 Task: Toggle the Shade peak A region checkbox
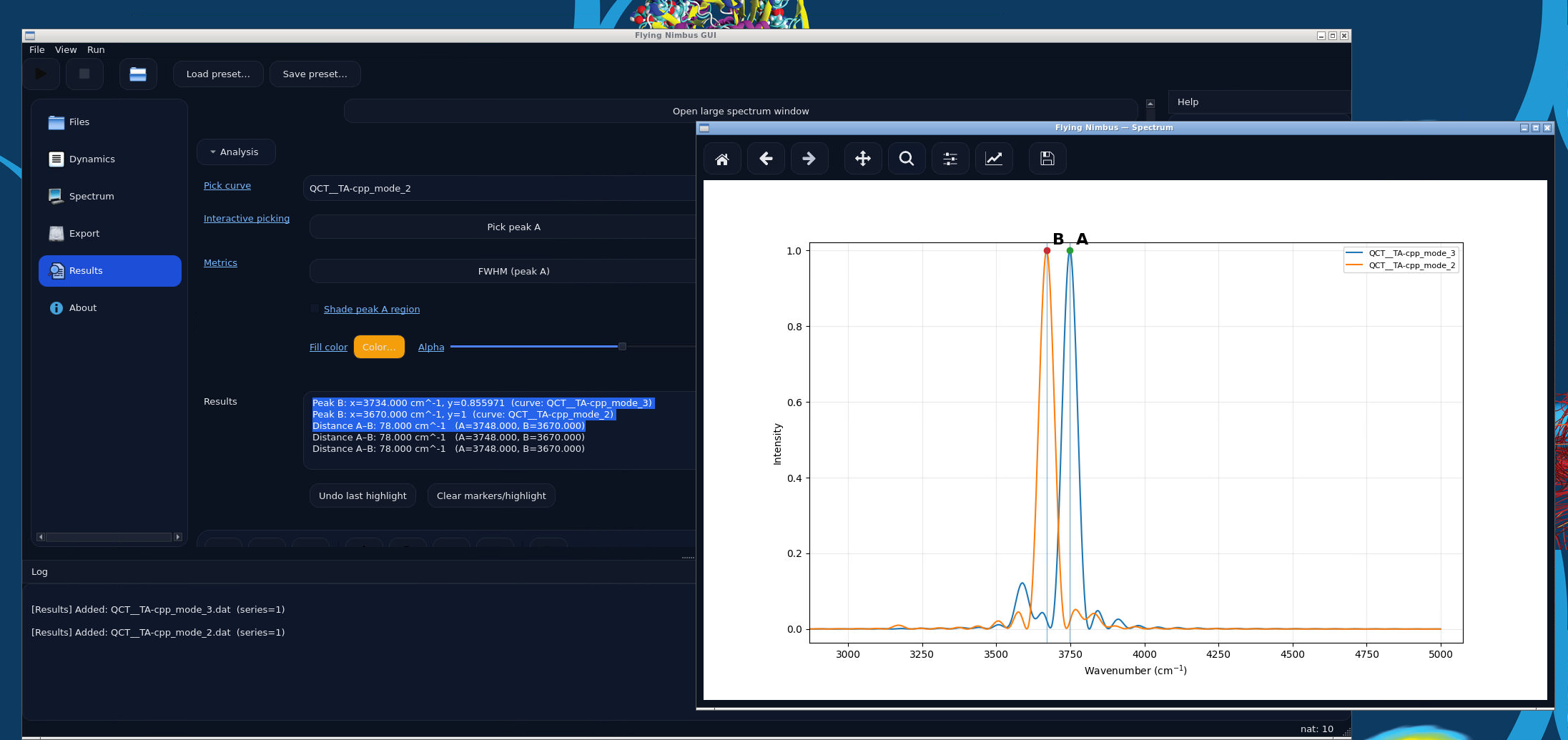pyautogui.click(x=315, y=309)
